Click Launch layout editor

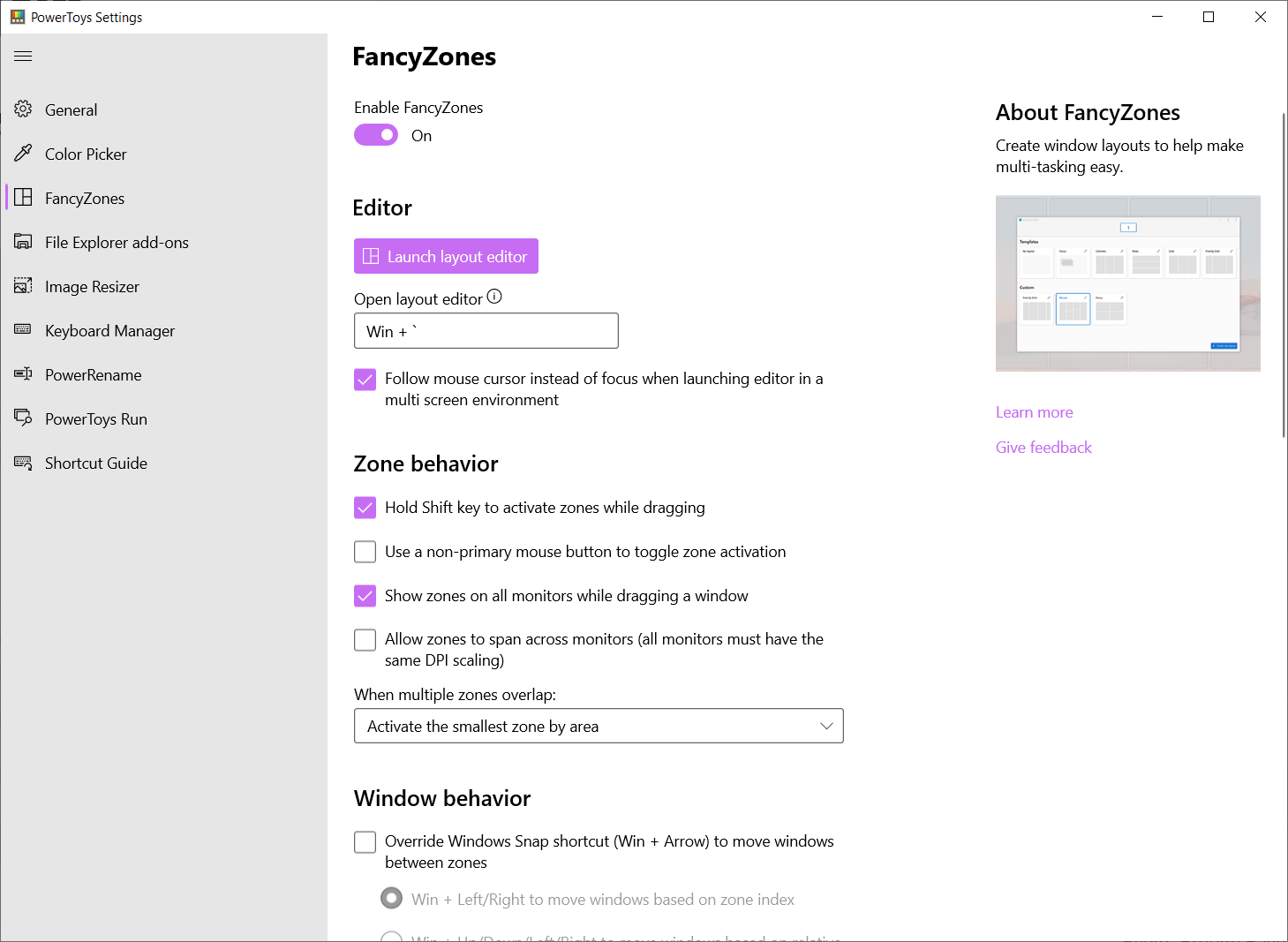tap(446, 256)
